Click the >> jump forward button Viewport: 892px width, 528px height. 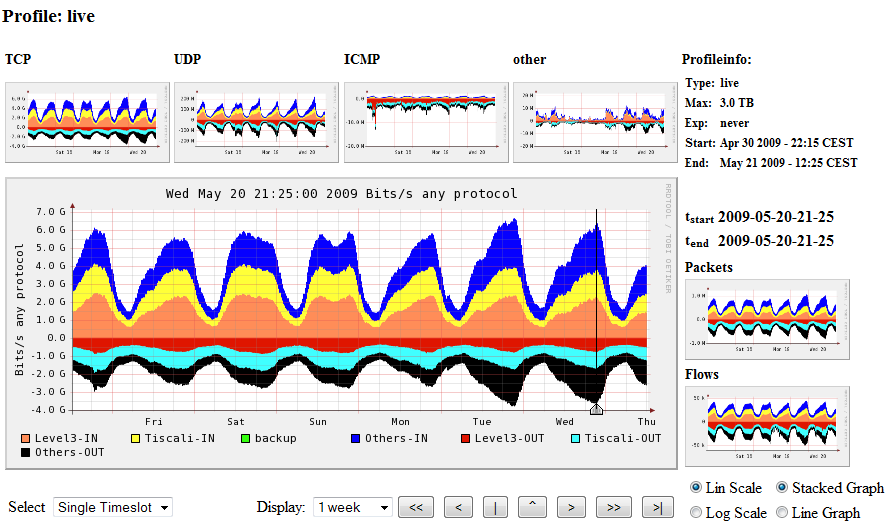coord(613,507)
